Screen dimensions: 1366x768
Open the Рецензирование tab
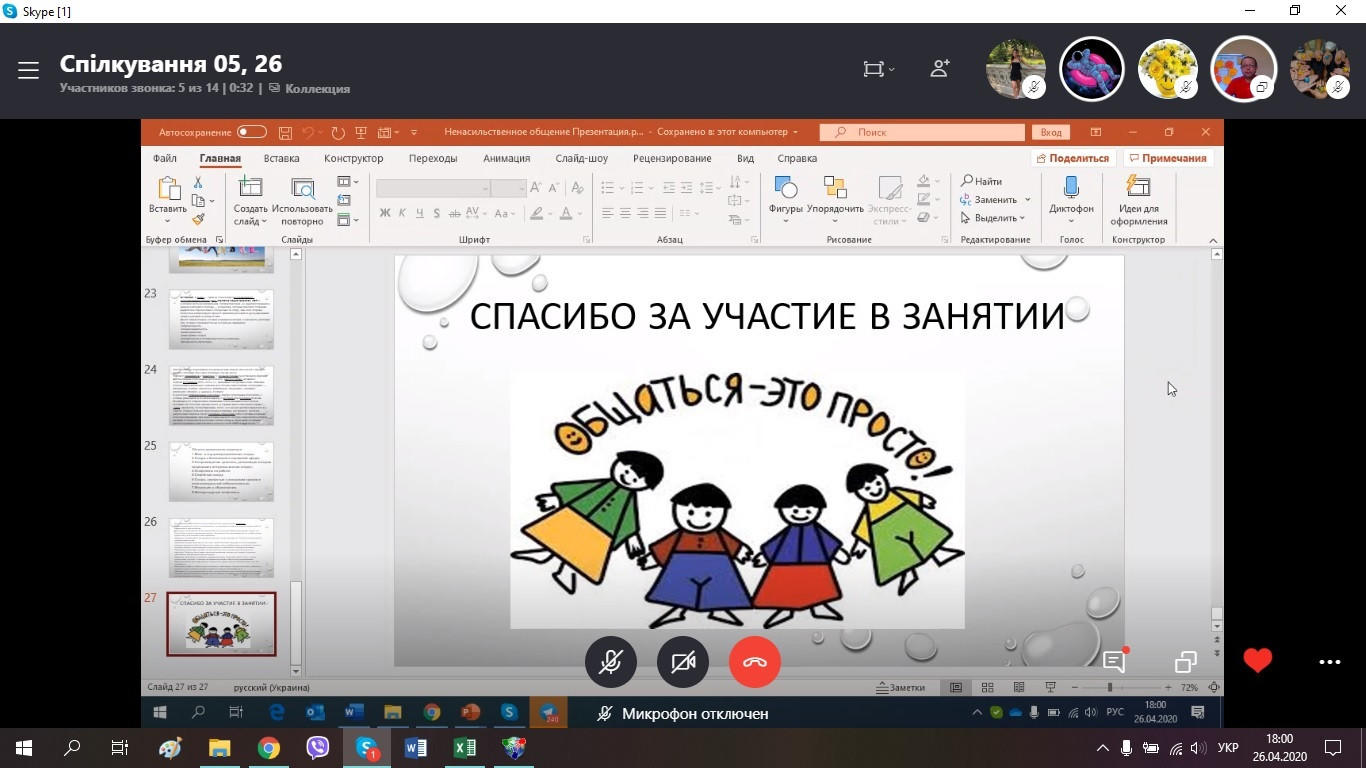point(672,158)
